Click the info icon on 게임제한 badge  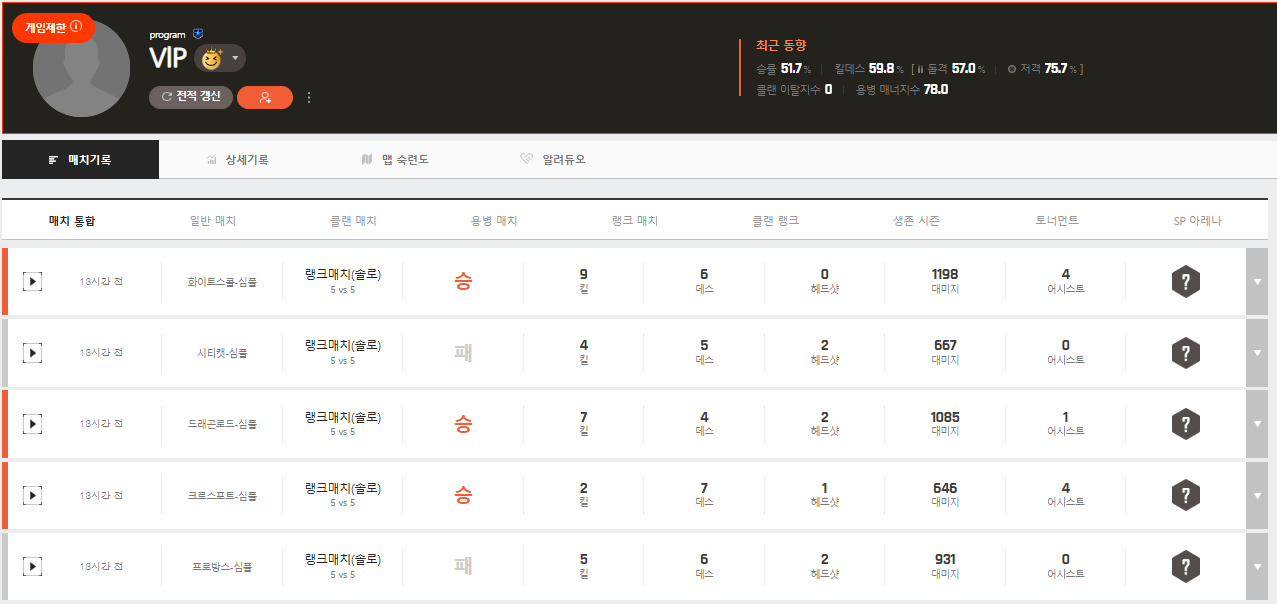(x=77, y=28)
